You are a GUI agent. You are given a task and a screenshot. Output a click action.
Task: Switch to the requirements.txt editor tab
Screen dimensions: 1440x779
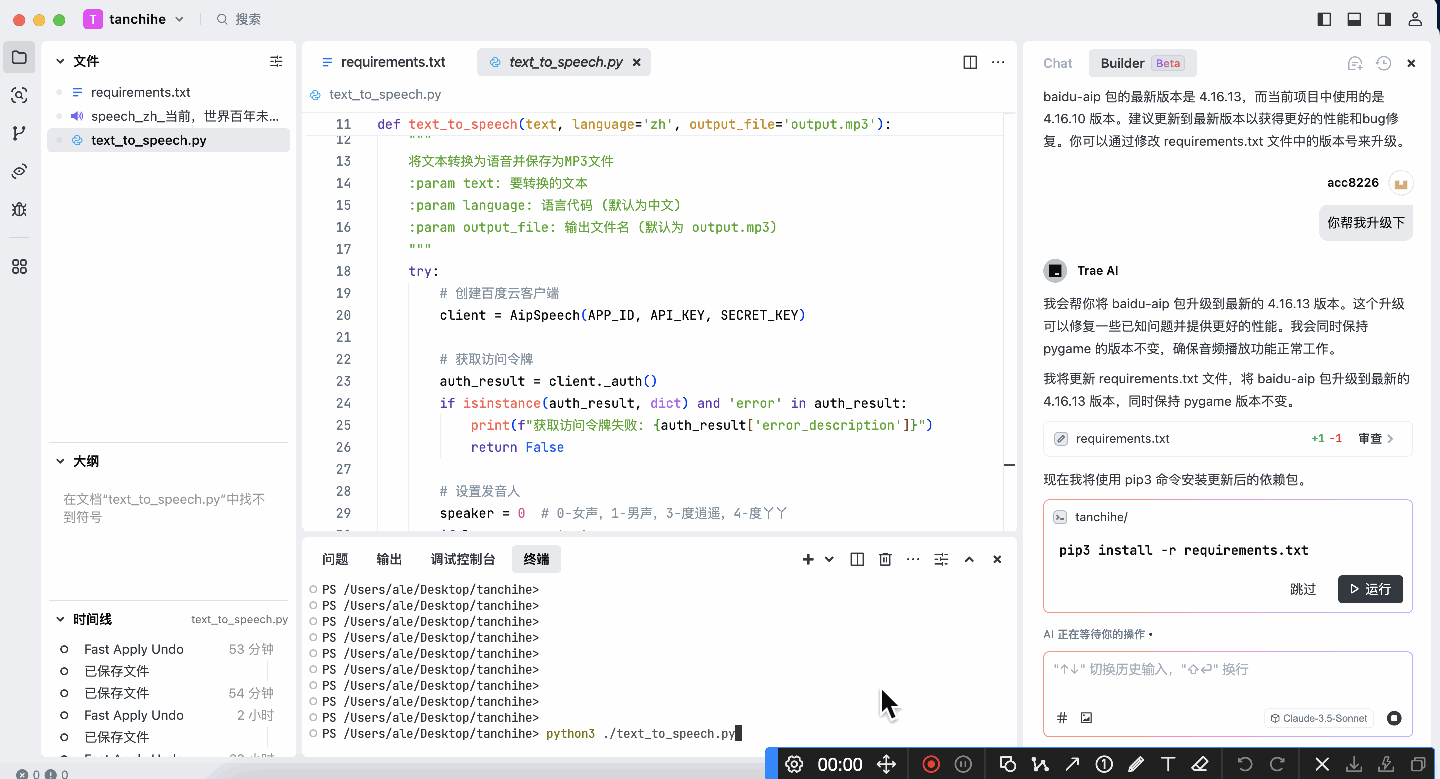click(384, 62)
